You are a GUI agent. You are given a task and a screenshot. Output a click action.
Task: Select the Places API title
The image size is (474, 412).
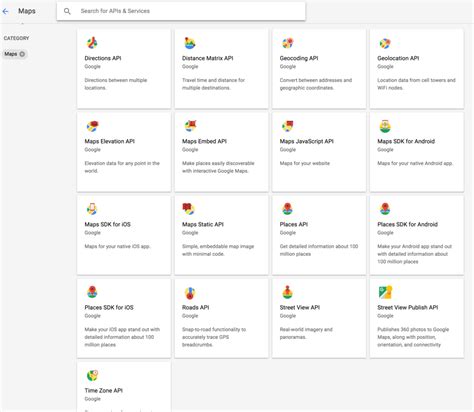[x=293, y=224]
